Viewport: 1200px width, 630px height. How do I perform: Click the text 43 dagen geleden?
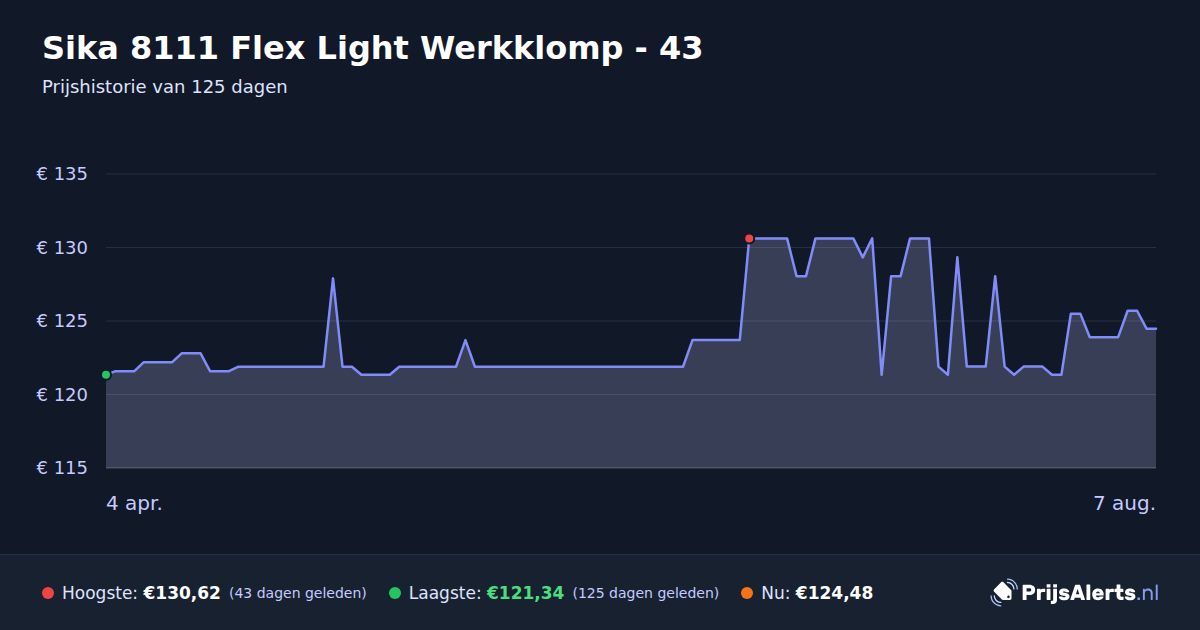coord(298,593)
